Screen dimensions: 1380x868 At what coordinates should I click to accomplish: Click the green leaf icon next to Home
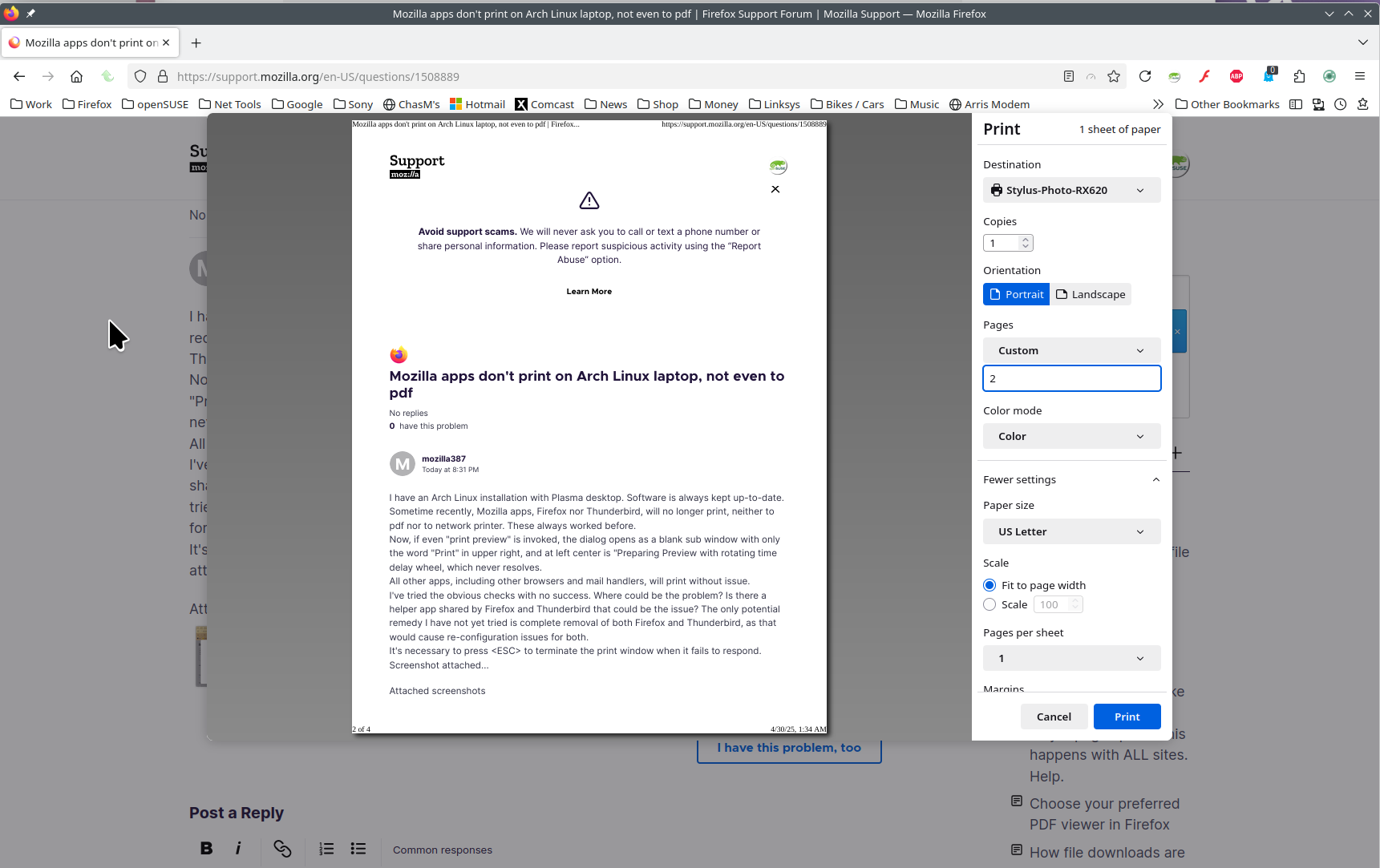107,76
